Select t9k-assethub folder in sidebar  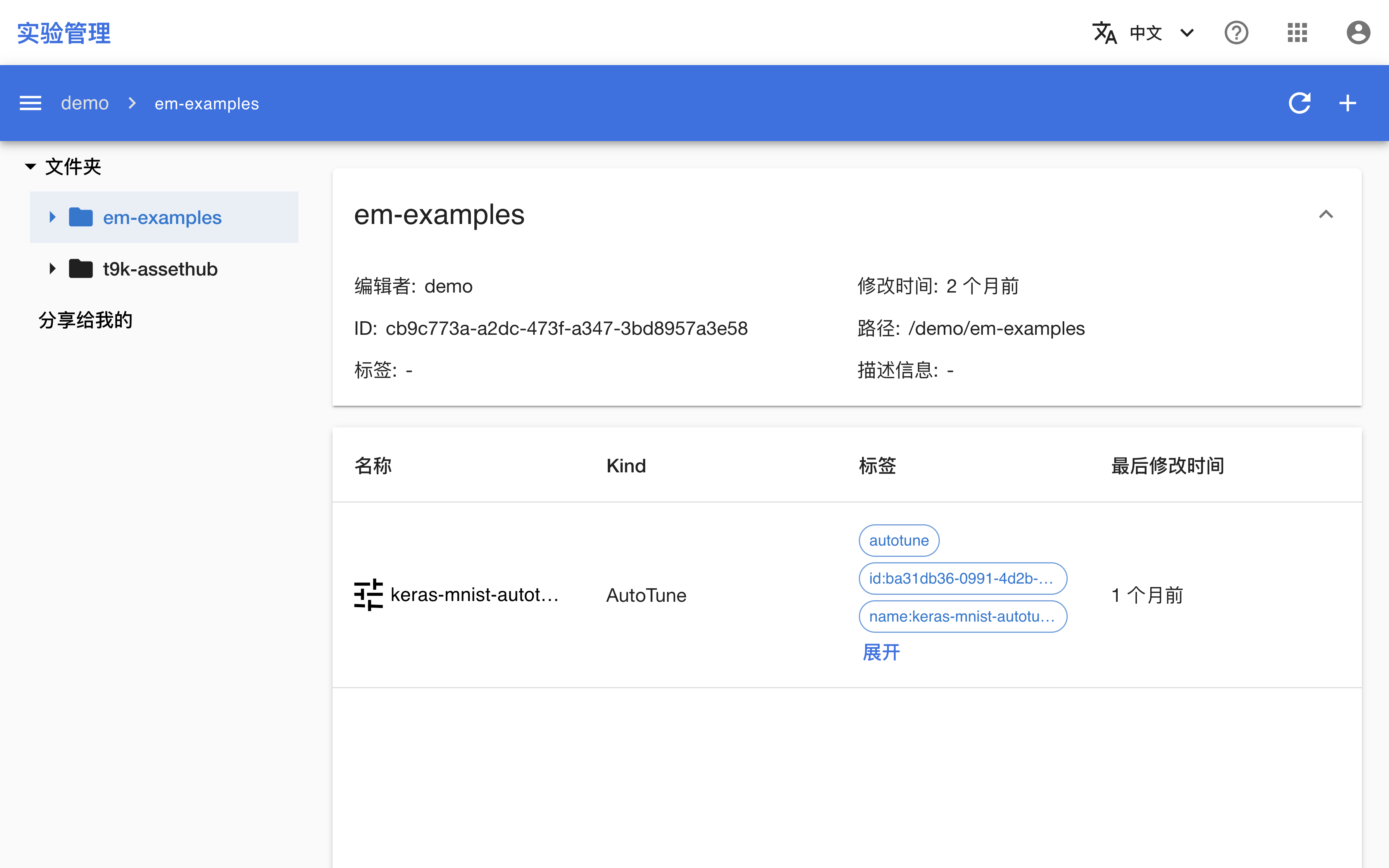(x=164, y=269)
